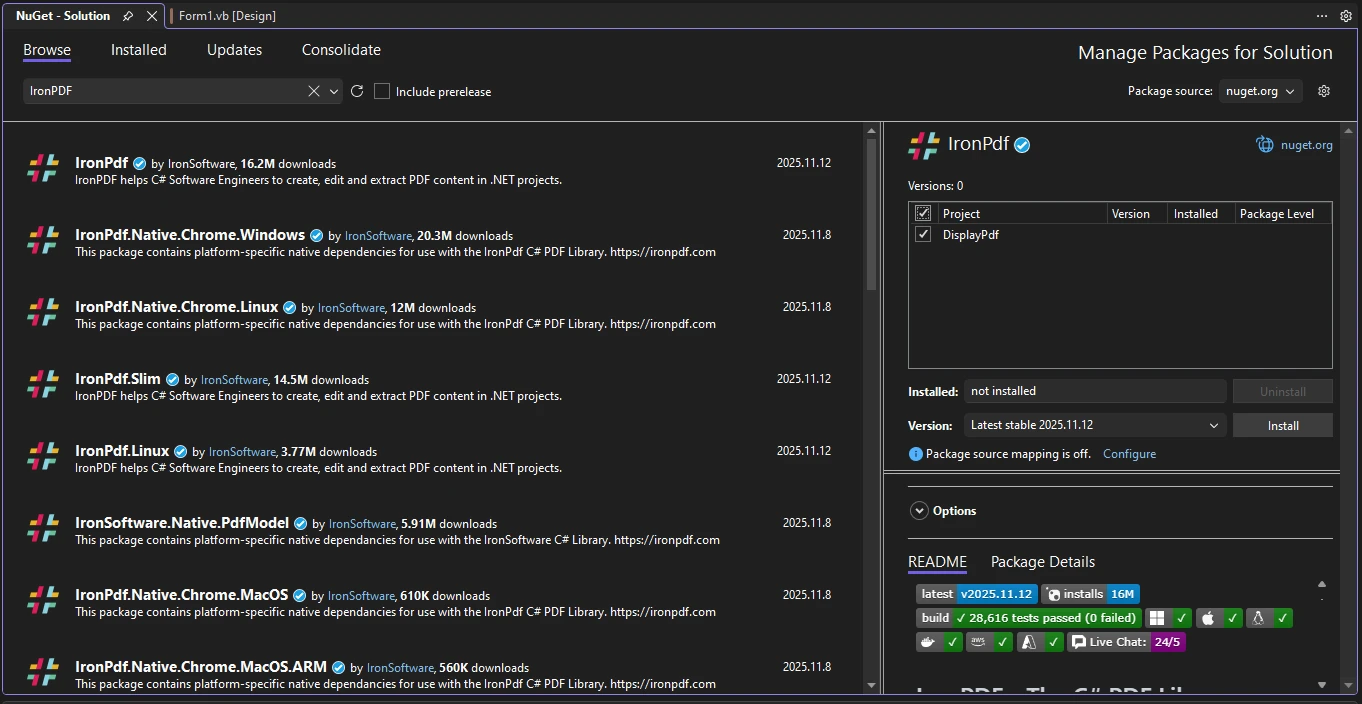Viewport: 1362px width, 704px height.
Task: Click the IronPdf logo in the details header
Action: point(924,144)
